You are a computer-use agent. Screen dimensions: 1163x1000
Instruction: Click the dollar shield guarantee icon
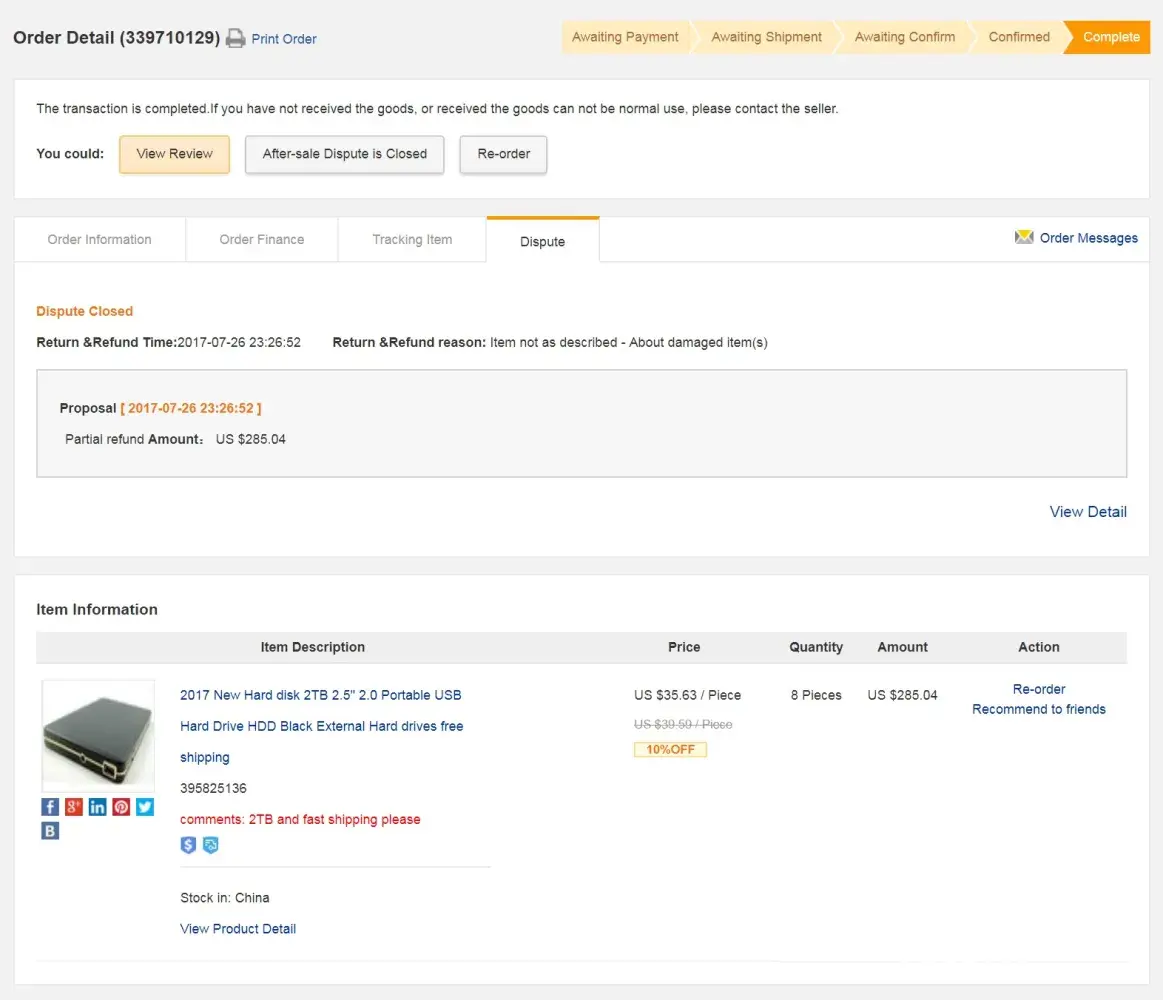(188, 845)
